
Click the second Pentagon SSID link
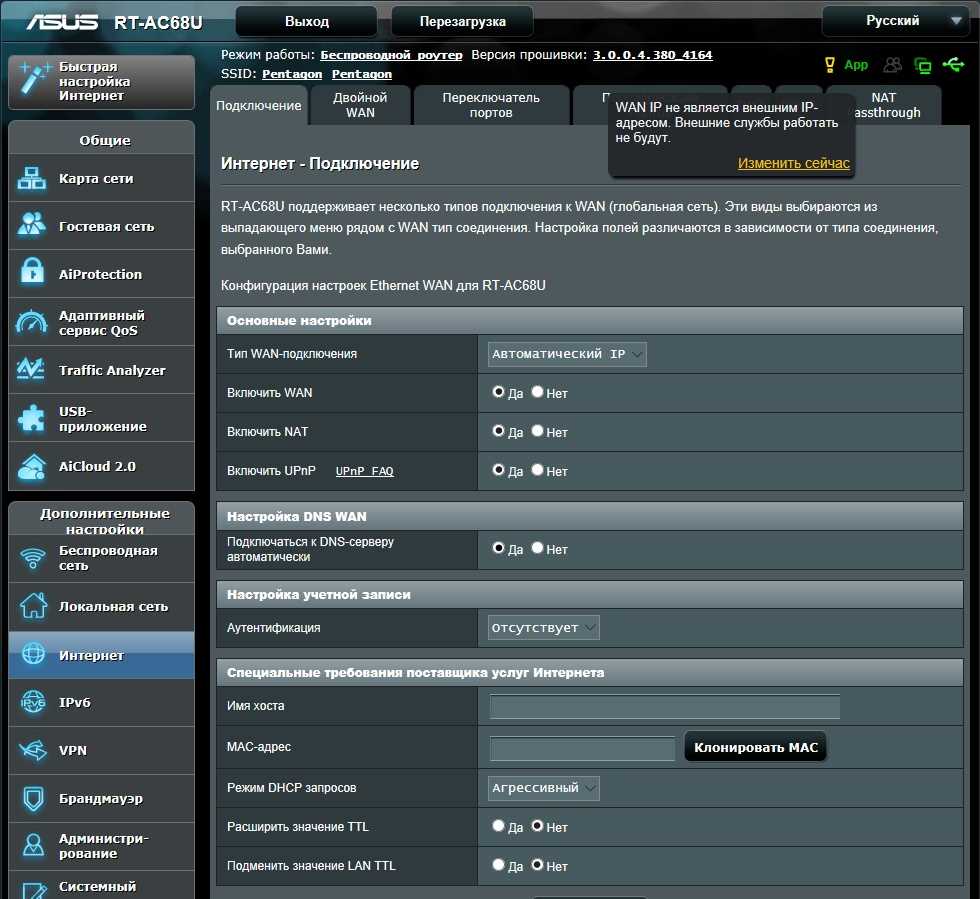(x=362, y=74)
